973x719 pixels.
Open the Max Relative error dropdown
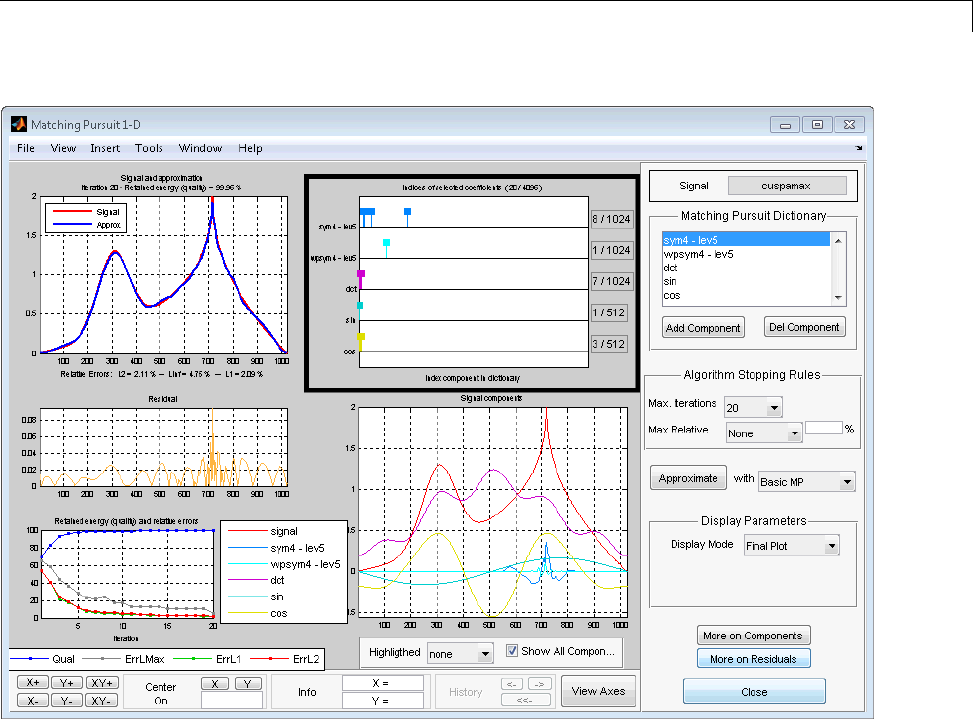[765, 434]
